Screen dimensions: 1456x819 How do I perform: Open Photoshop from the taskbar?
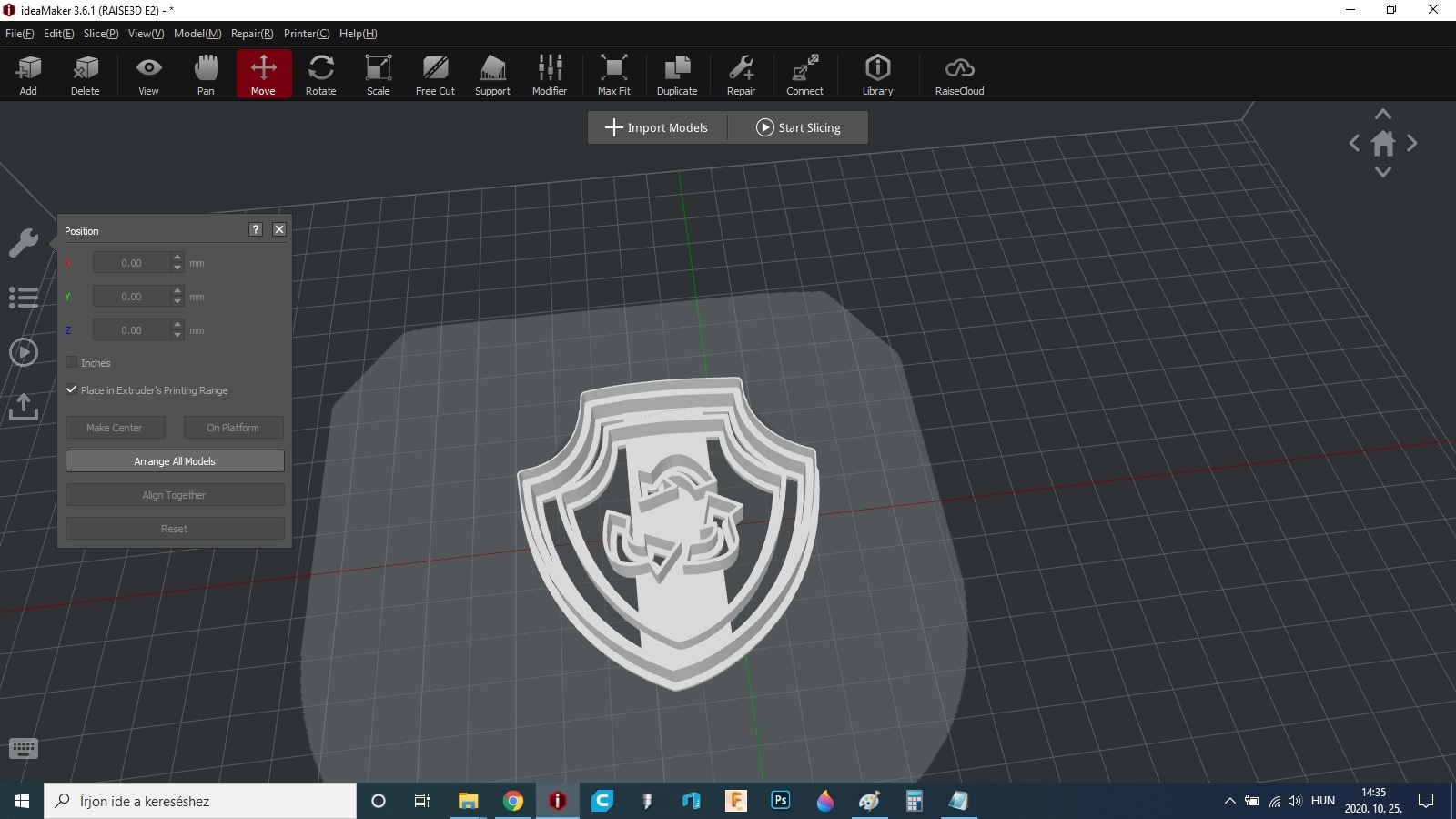coord(781,801)
